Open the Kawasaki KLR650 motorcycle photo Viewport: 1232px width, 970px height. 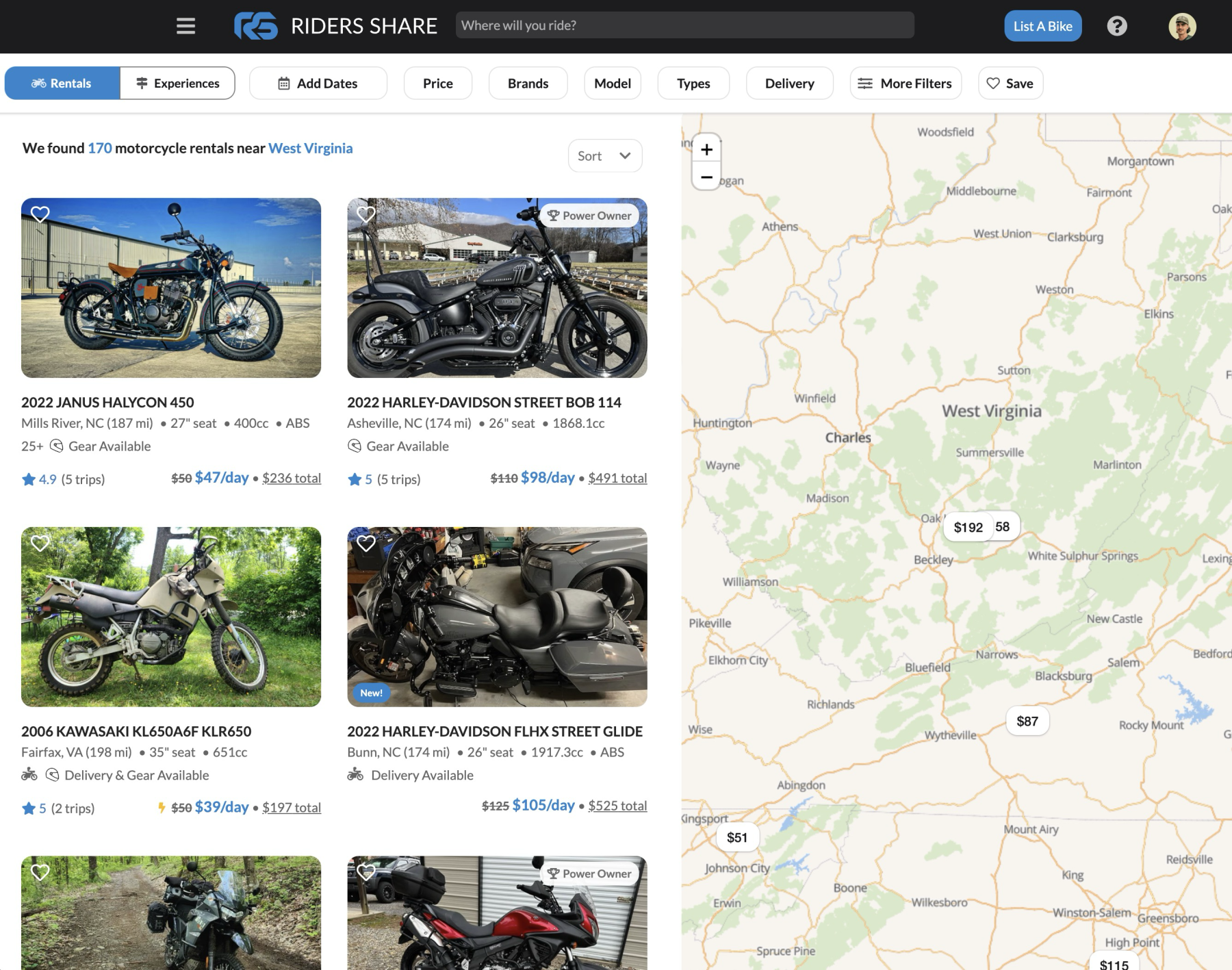[171, 617]
